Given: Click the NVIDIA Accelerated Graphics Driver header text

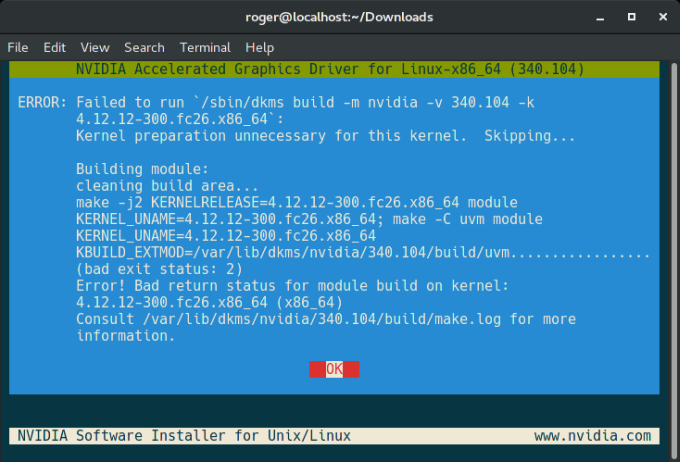Looking at the screenshot, I should (330, 69).
